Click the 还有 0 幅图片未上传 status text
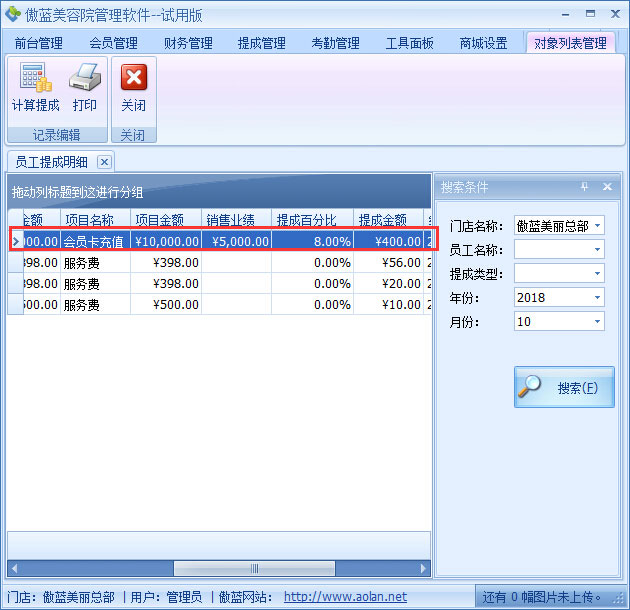Screen dimensions: 630x610 pos(541,597)
